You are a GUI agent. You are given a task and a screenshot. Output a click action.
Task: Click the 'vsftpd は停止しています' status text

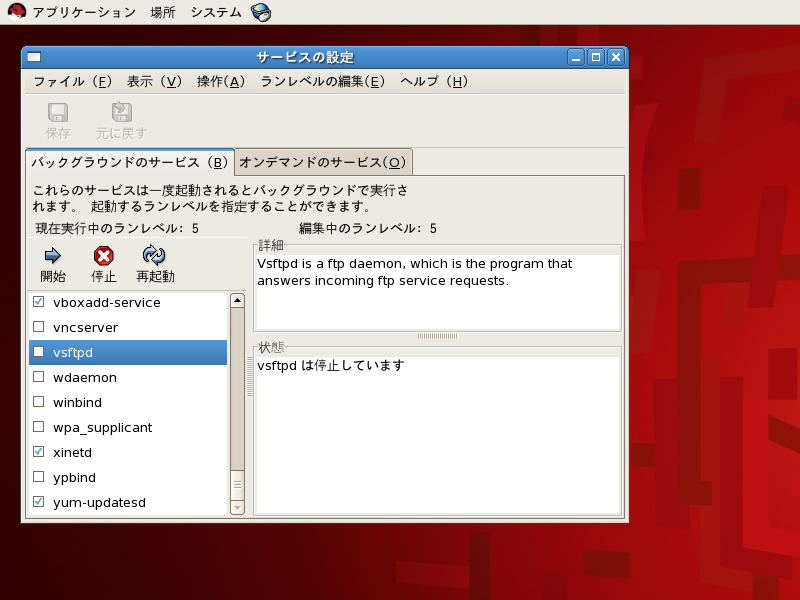tap(331, 365)
